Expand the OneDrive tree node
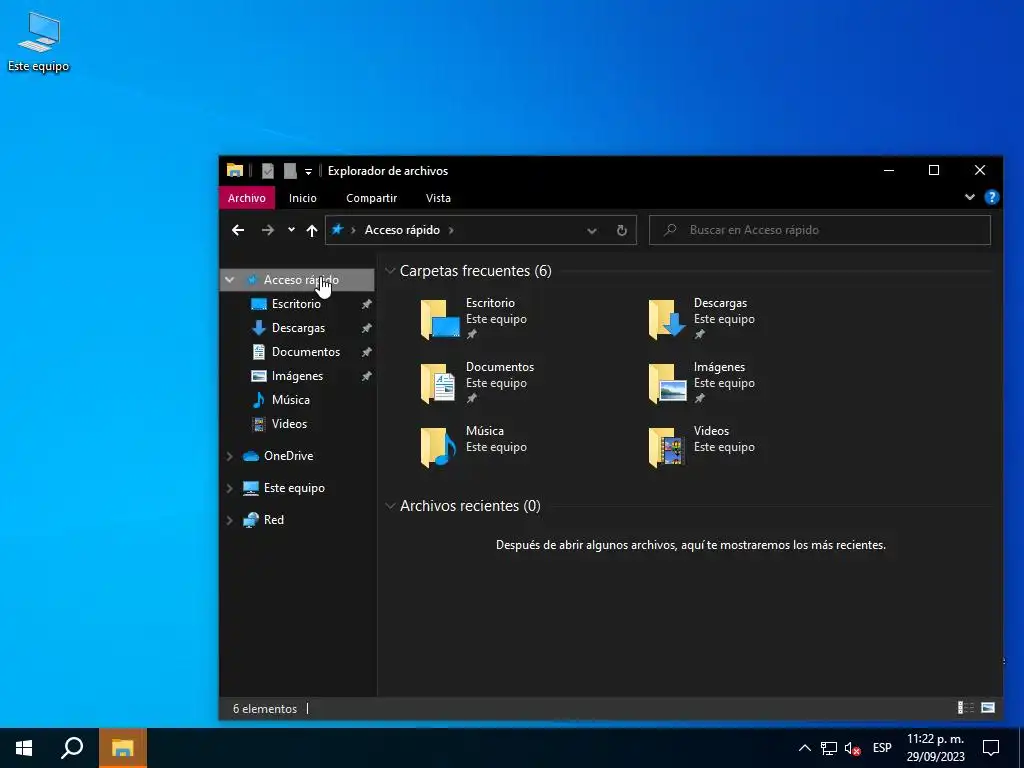1024x768 pixels. pos(230,456)
